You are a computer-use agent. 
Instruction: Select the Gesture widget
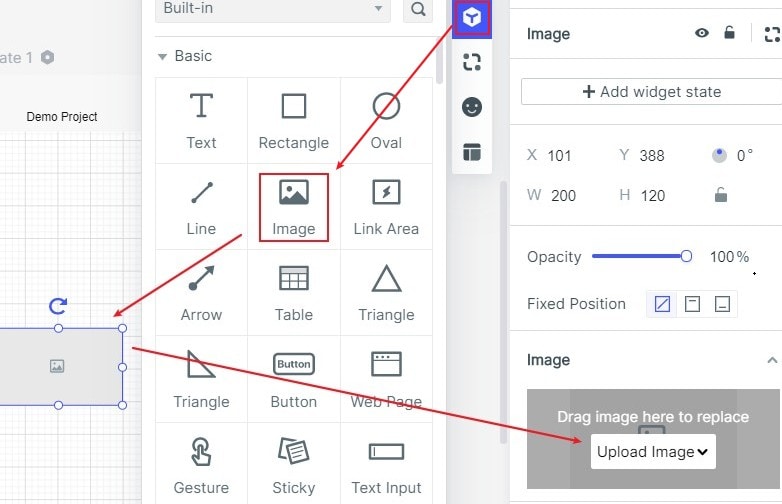click(x=201, y=465)
